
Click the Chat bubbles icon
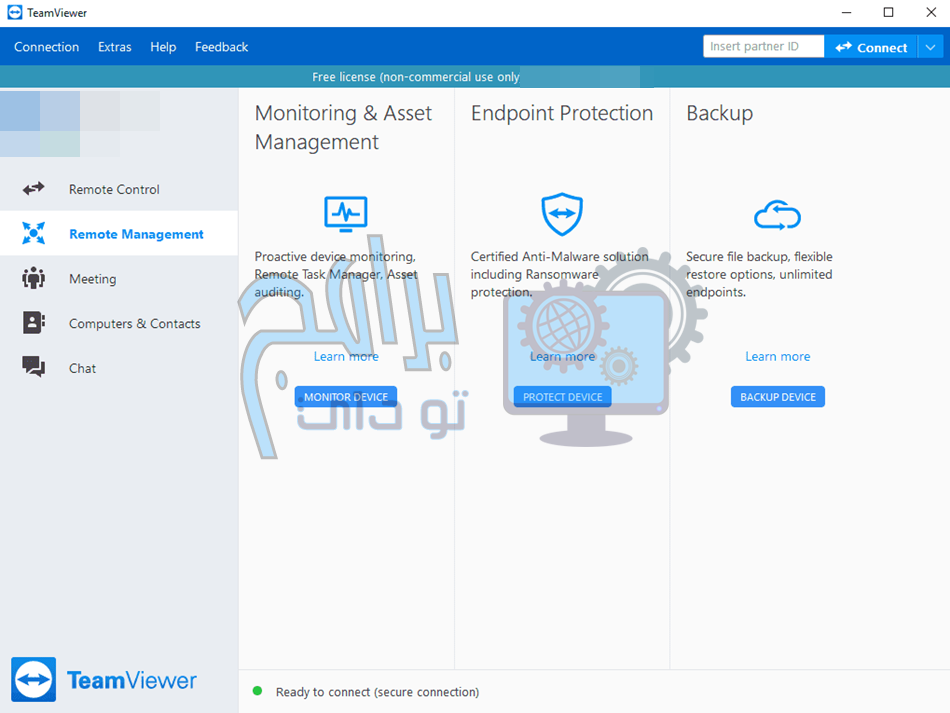[34, 368]
